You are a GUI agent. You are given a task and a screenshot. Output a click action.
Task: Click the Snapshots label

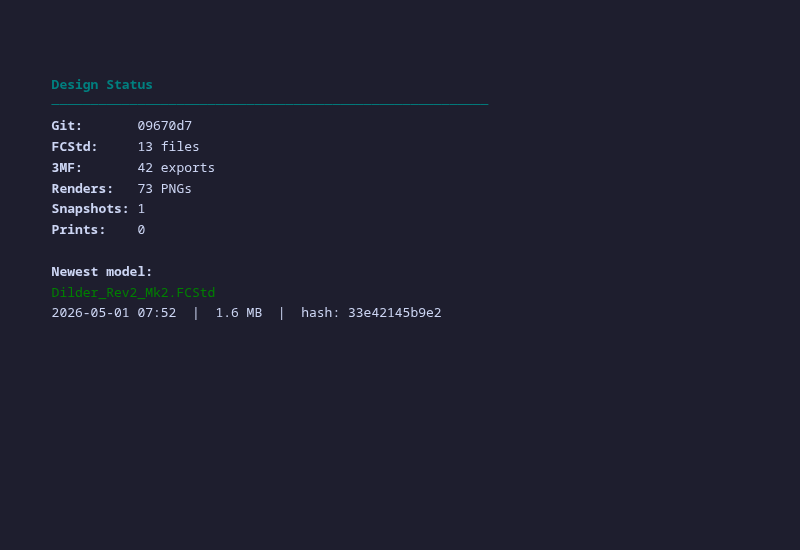[90, 209]
